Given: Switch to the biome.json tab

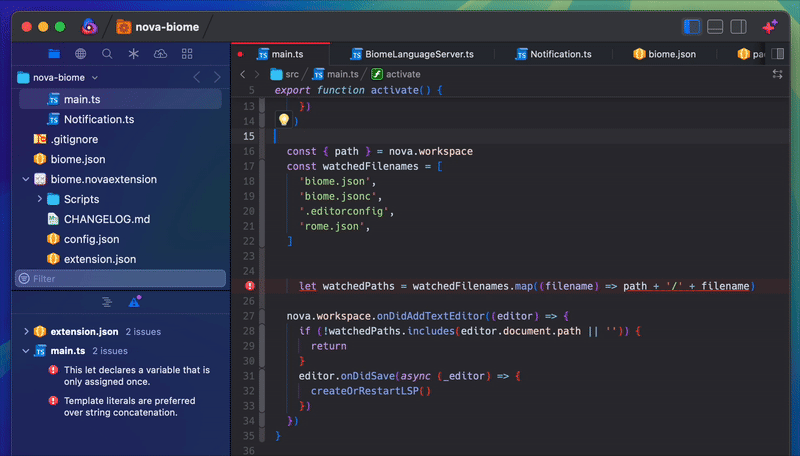Looking at the screenshot, I should (x=664, y=54).
